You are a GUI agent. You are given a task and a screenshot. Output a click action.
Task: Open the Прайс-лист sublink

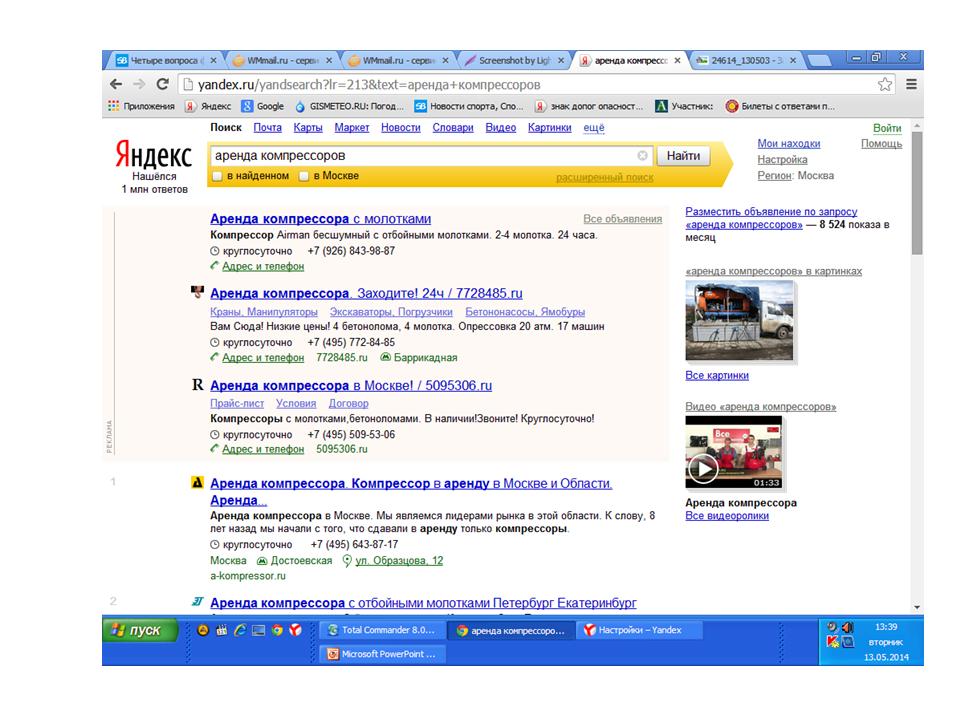pos(236,403)
